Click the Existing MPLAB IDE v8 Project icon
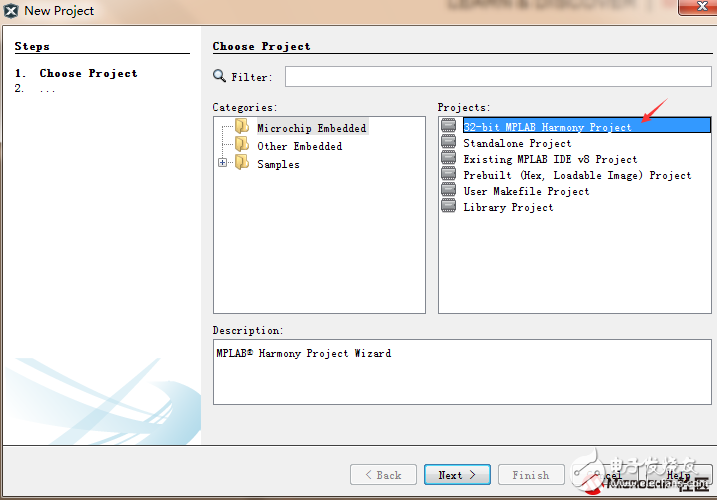This screenshot has width=717, height=500. point(449,157)
